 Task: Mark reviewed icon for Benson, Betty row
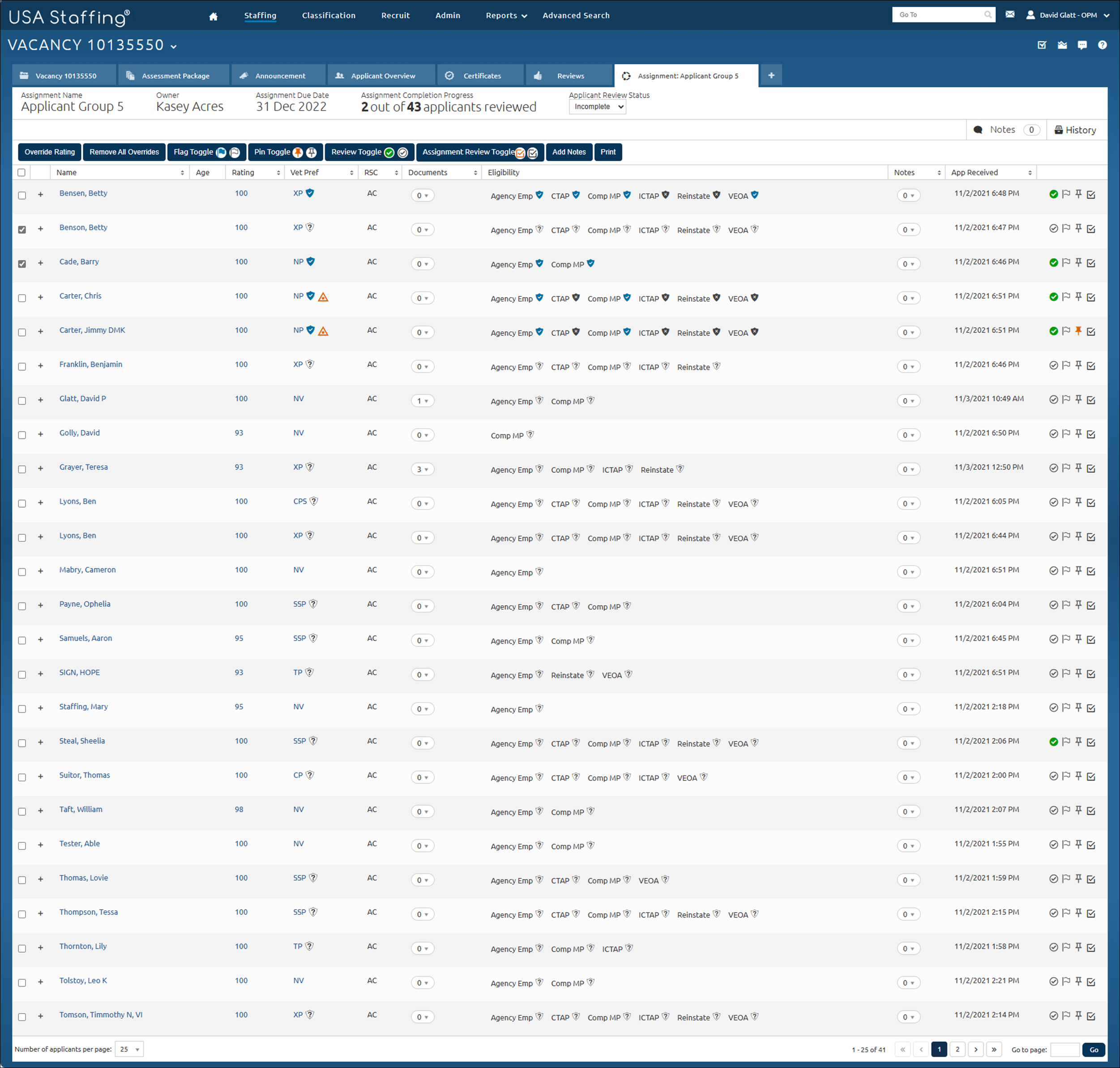tap(1053, 228)
